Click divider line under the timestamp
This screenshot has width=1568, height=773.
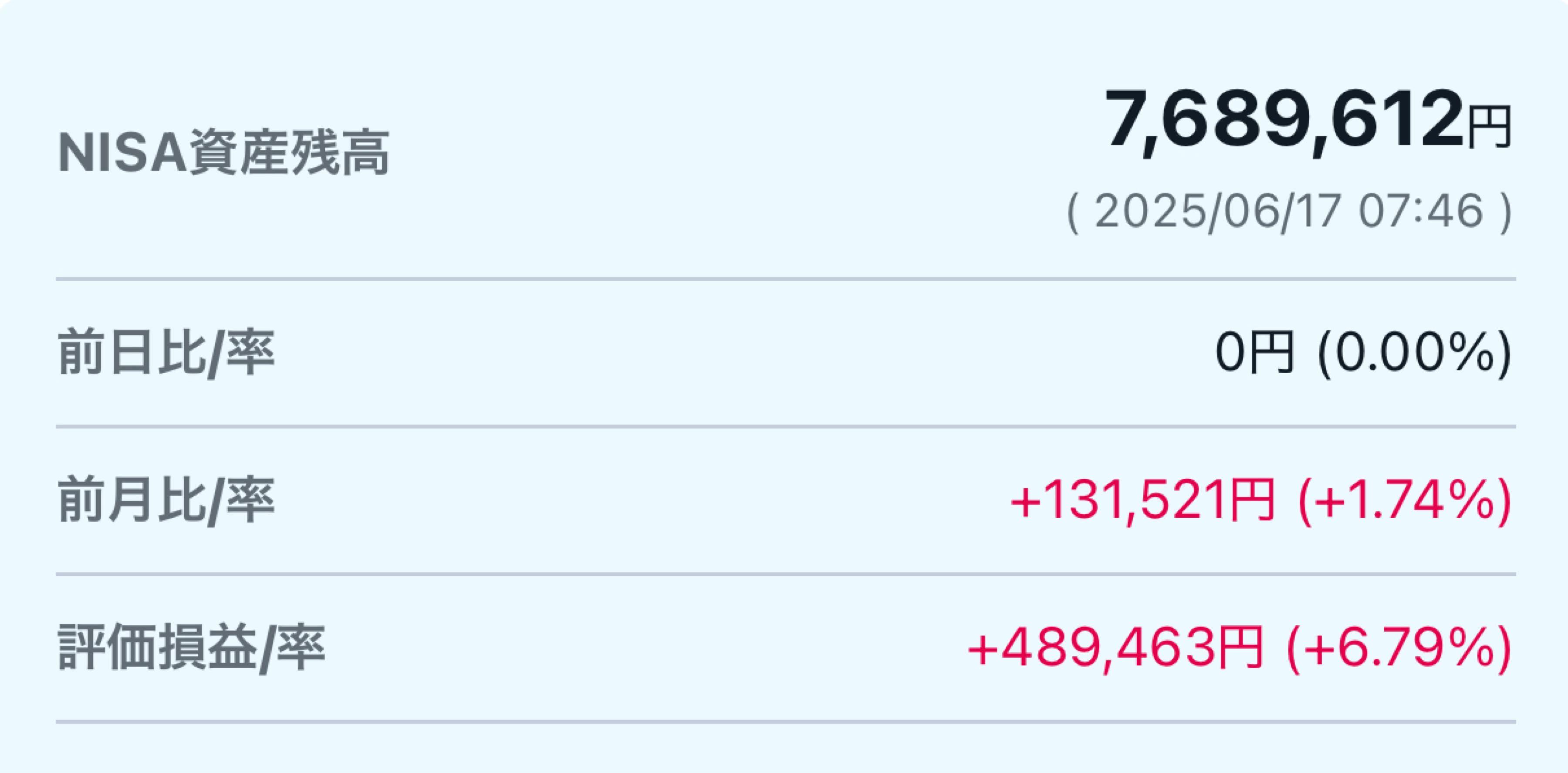tap(786, 280)
